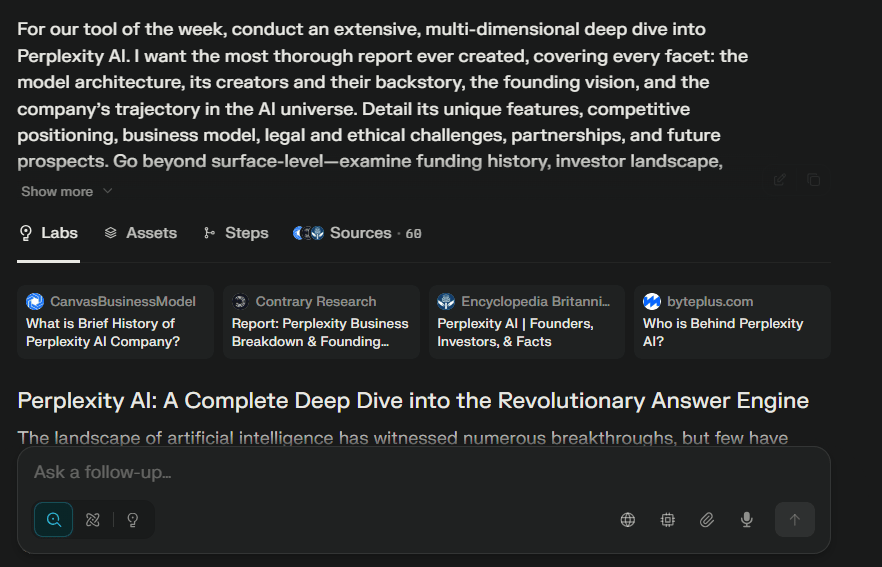Switch to the Assets tab
Viewport: 882px width, 567px height.
pos(141,233)
